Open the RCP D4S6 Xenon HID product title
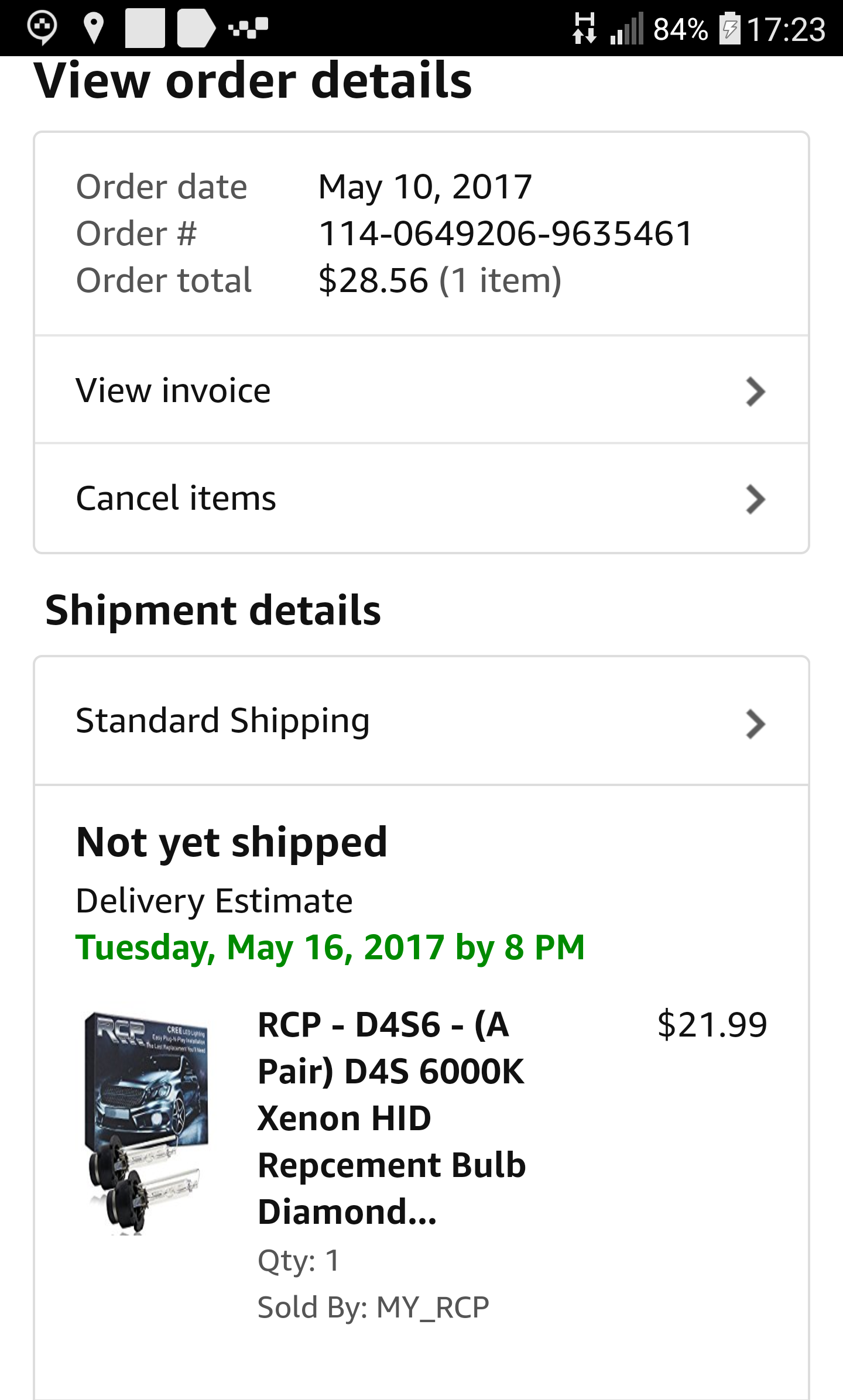This screenshot has height=1400, width=843. click(x=391, y=1118)
